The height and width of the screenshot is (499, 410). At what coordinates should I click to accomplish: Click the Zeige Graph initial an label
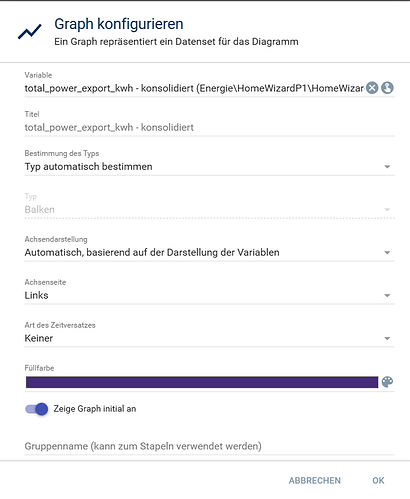pos(95,409)
